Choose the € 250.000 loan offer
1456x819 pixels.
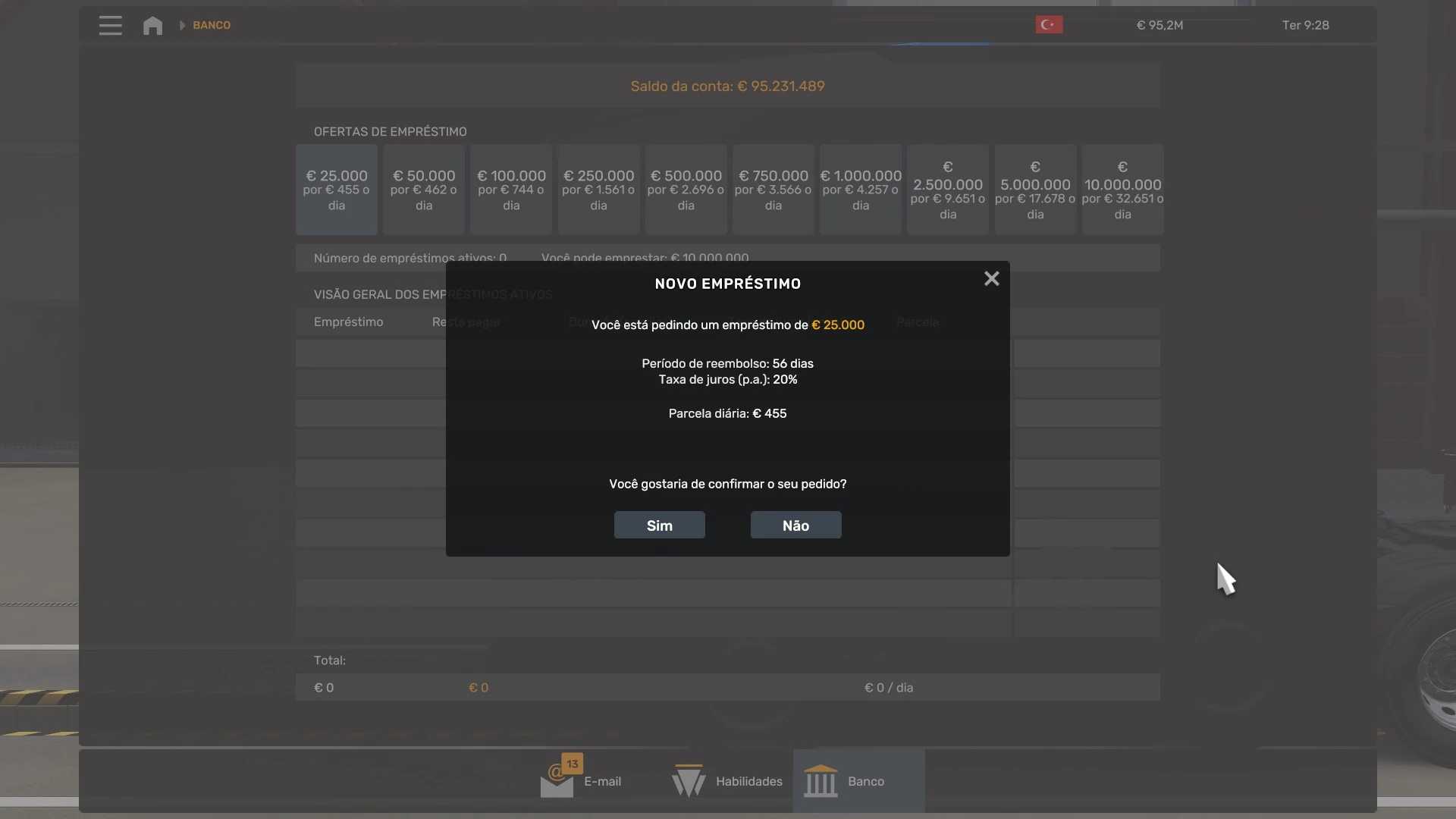pos(598,190)
